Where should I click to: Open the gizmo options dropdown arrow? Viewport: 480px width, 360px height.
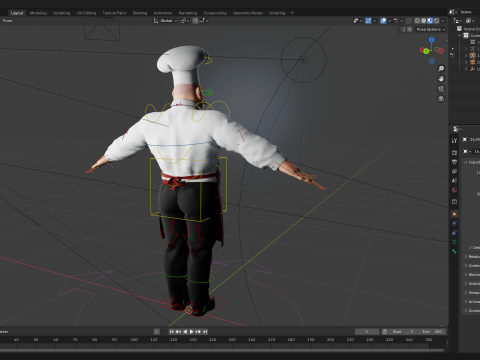point(374,21)
